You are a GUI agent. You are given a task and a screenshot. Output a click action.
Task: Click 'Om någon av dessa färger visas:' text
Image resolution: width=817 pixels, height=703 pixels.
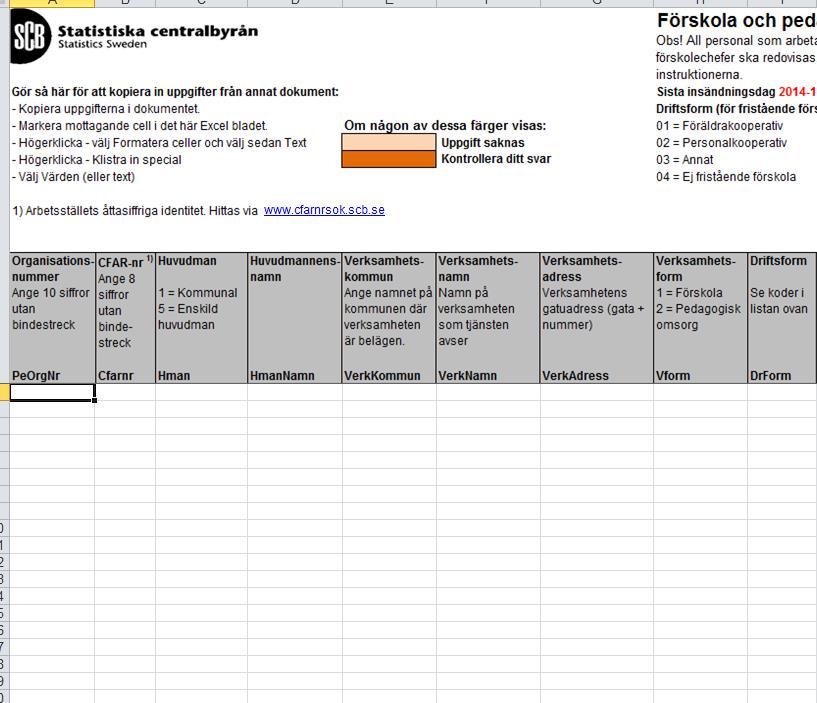tap(445, 126)
